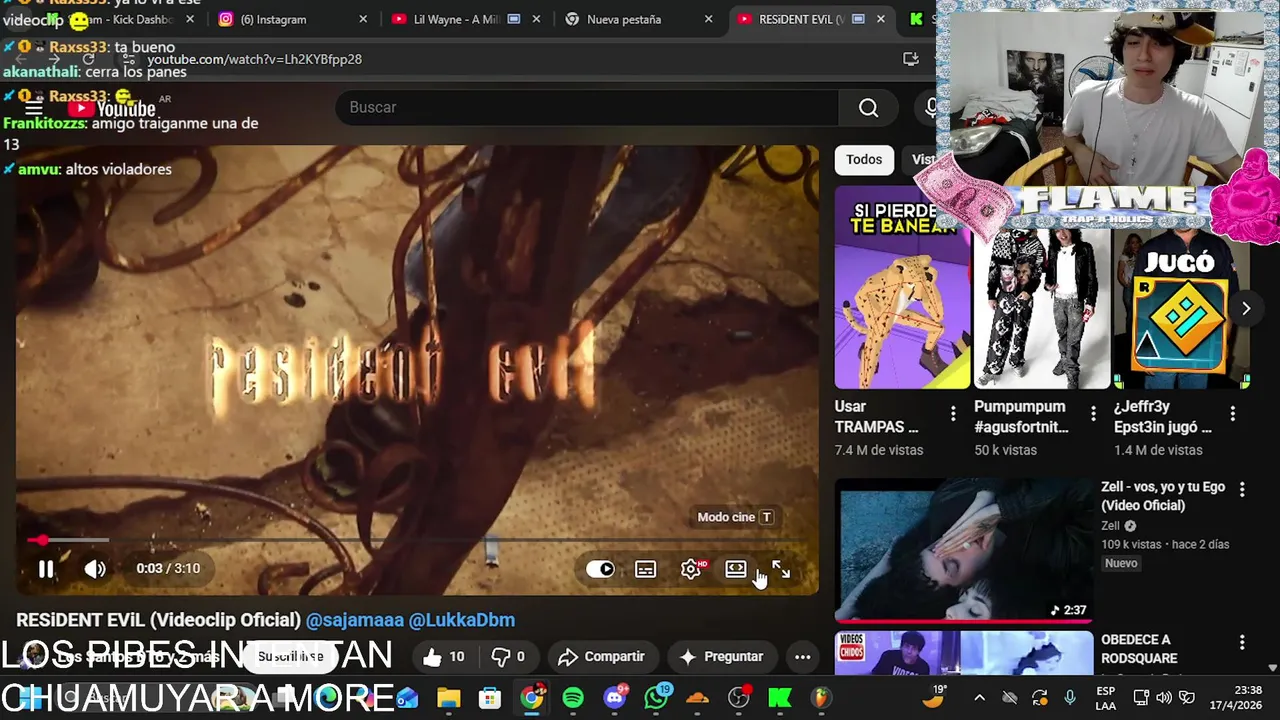Like the video with thumbs up

coord(443,657)
